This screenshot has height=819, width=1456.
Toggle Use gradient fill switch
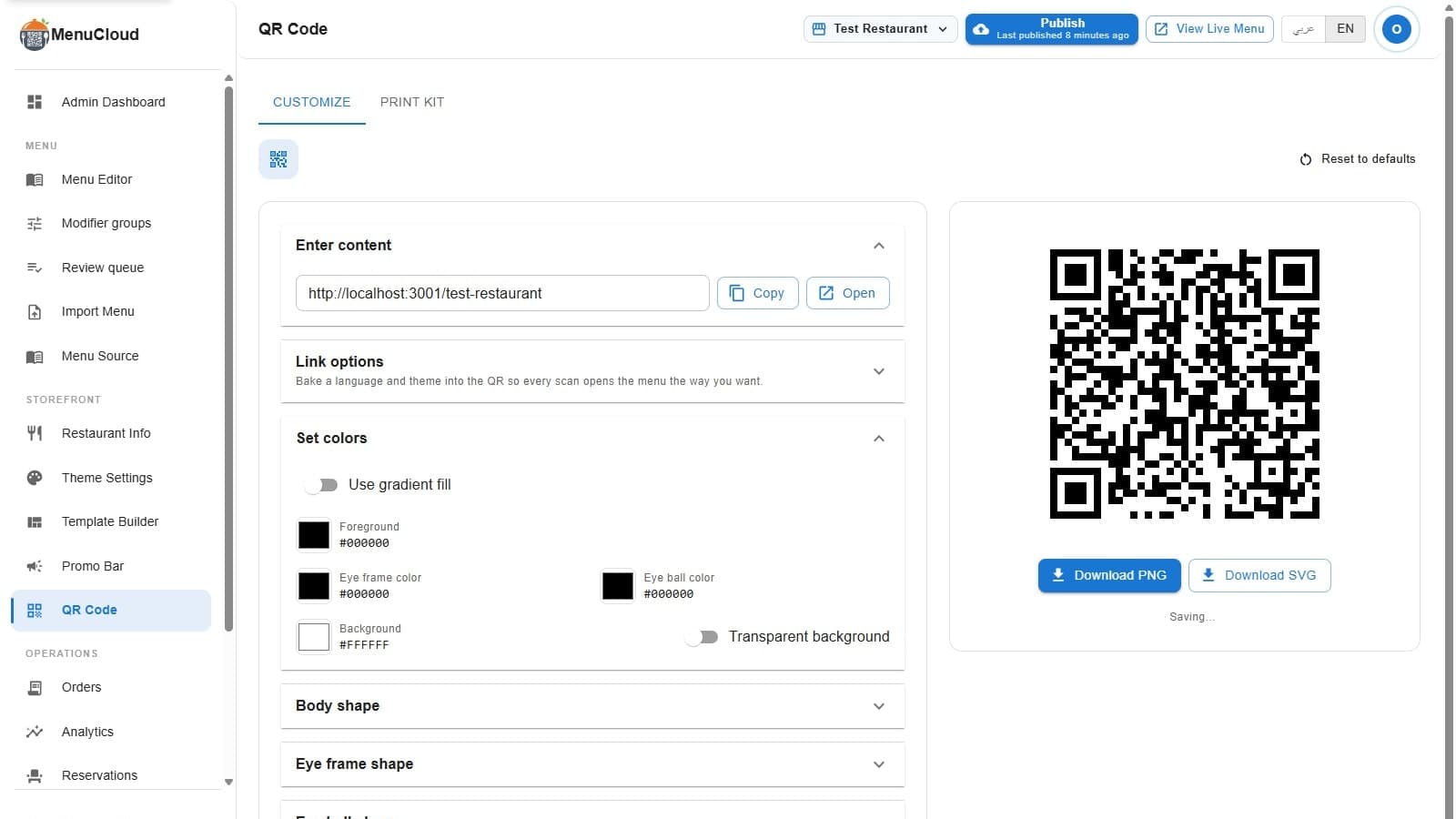coord(321,485)
